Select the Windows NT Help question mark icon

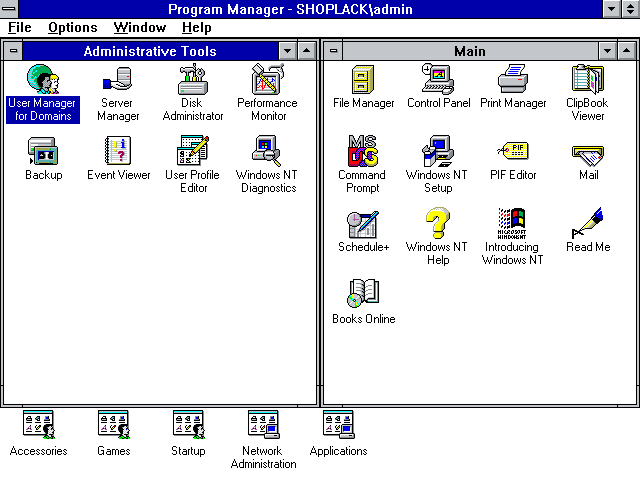438,223
